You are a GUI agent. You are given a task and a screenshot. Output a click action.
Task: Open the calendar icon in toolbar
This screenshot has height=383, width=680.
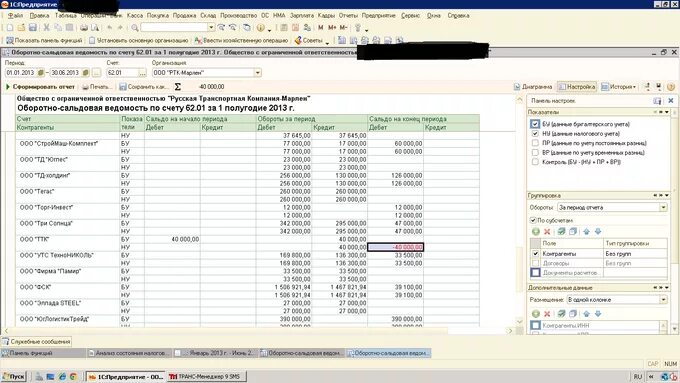(x=295, y=28)
